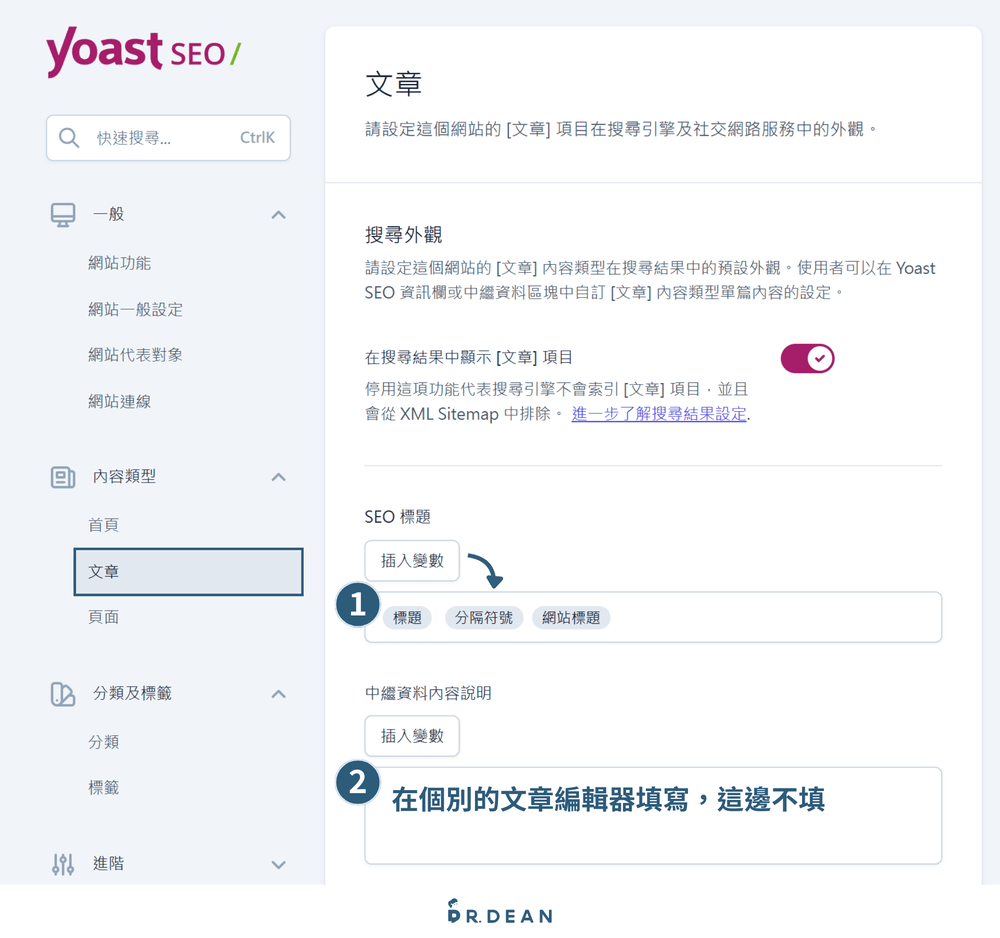Select the 標題 variable pill
This screenshot has height=938, width=1000.
pyautogui.click(x=407, y=617)
